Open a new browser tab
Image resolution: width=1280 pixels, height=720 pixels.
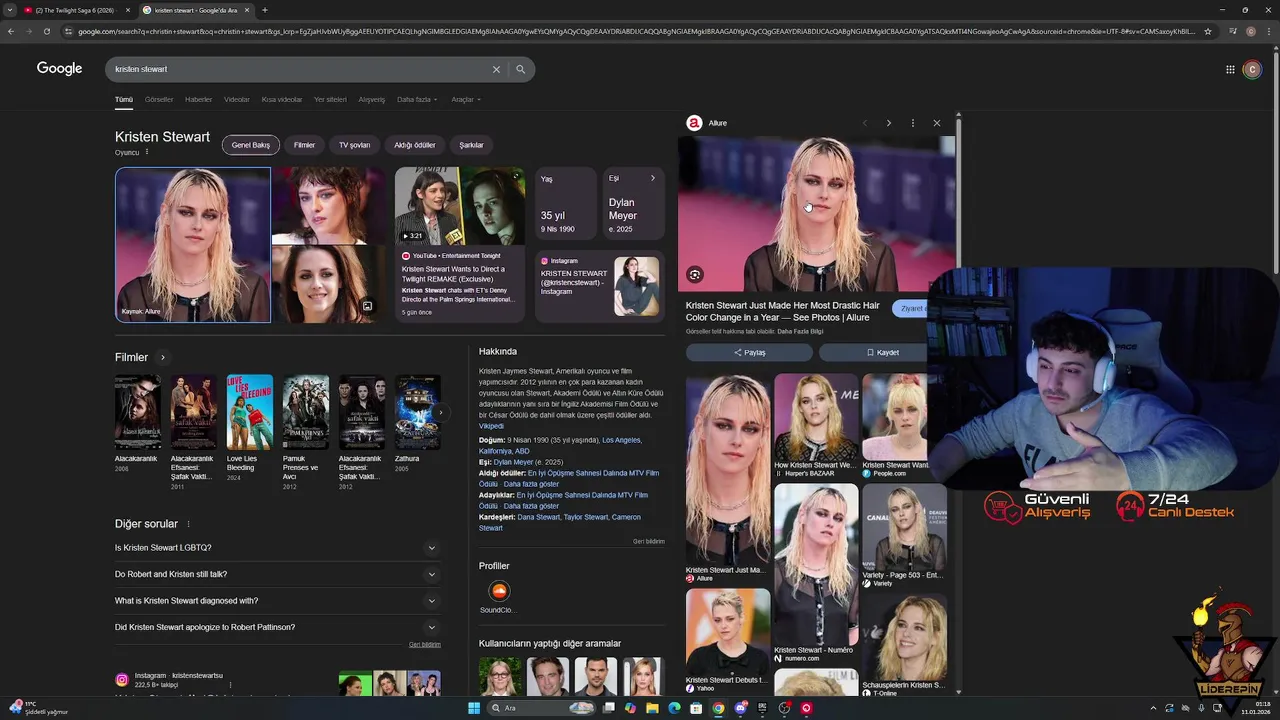click(x=264, y=10)
